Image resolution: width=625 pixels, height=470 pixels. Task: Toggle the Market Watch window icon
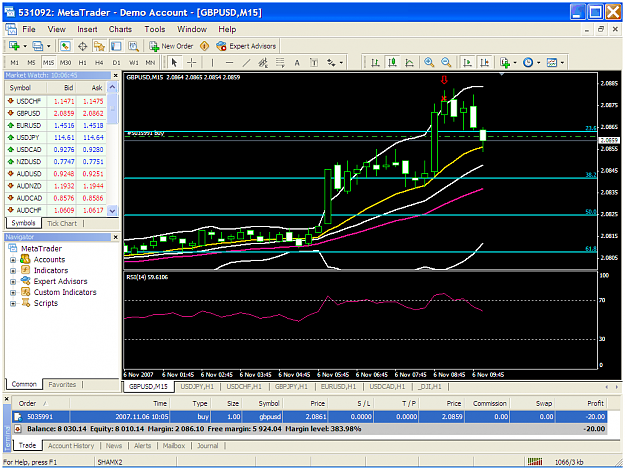[65, 46]
